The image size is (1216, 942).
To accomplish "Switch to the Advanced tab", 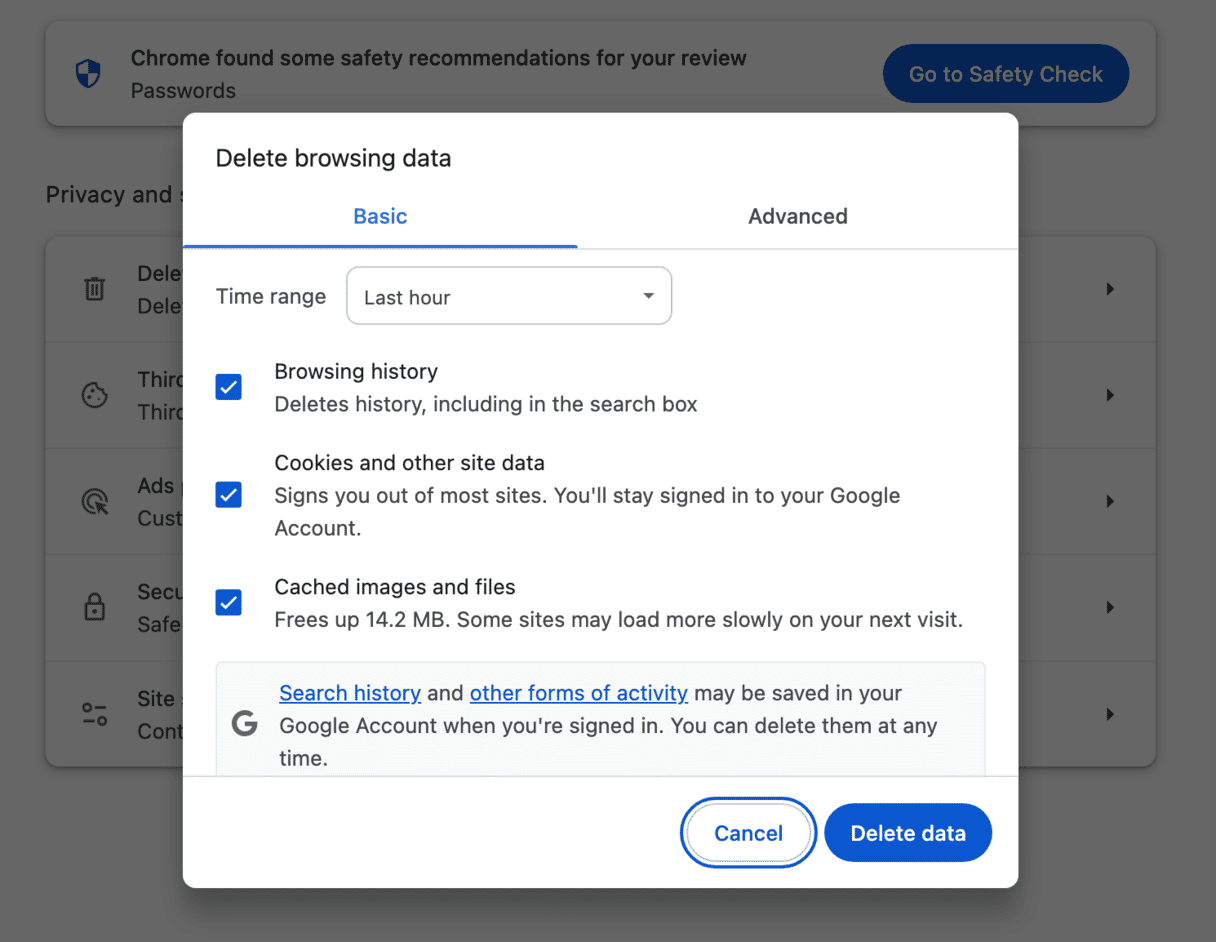I will point(797,216).
